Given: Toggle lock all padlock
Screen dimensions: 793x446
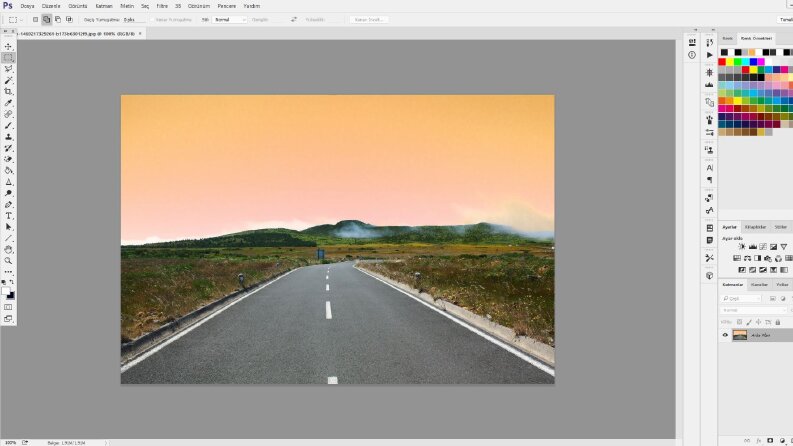Looking at the screenshot, I should [x=778, y=322].
